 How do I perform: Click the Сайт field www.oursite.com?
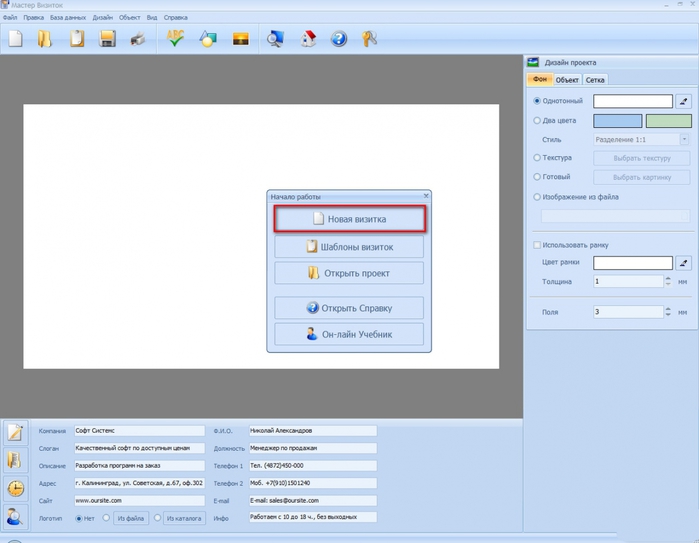(140, 500)
